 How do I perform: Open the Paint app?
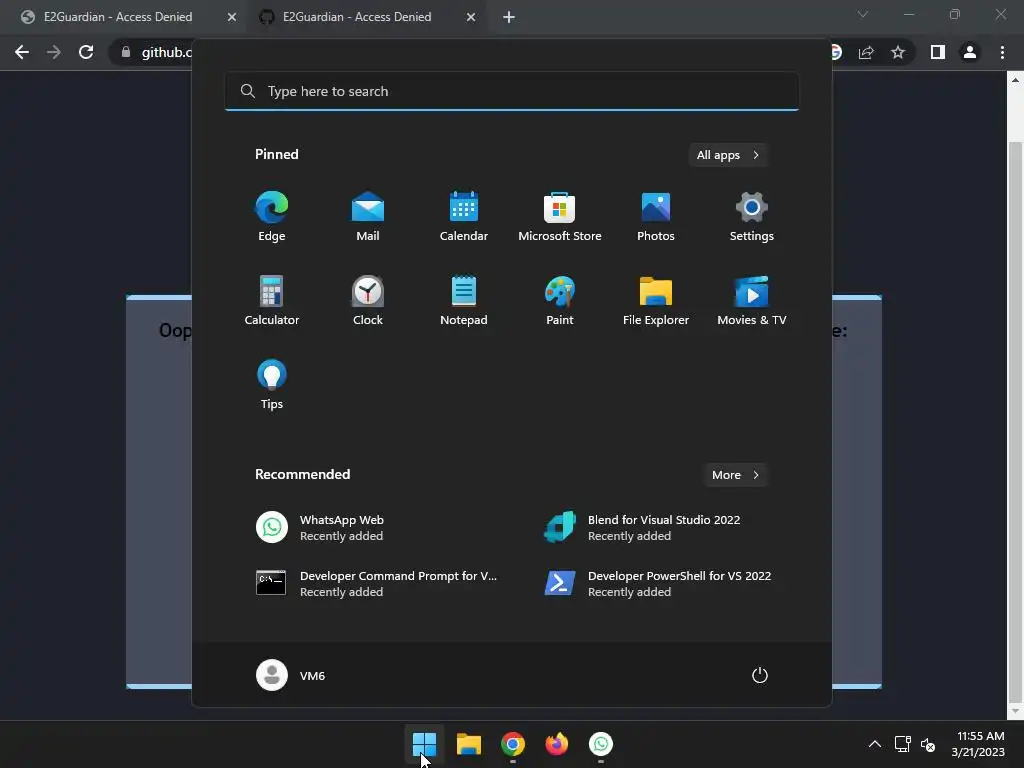pos(560,300)
